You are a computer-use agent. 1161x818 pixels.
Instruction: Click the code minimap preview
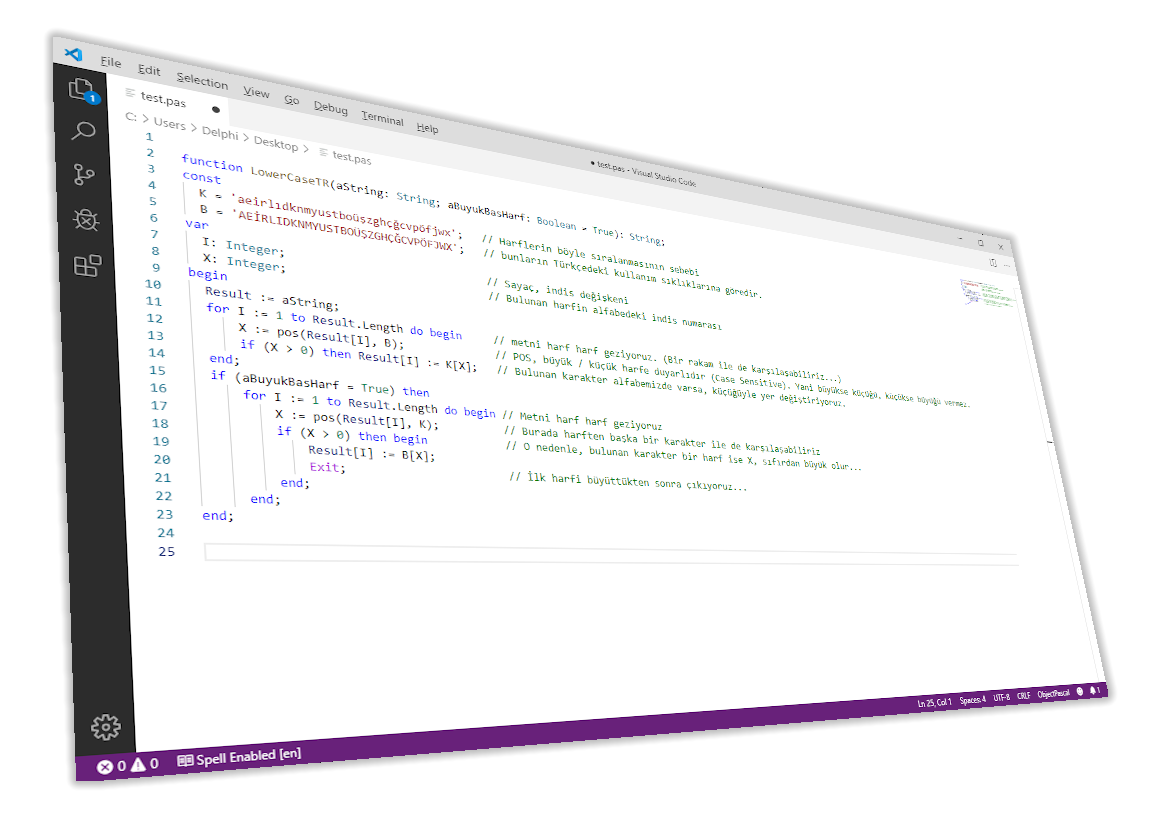tap(986, 292)
